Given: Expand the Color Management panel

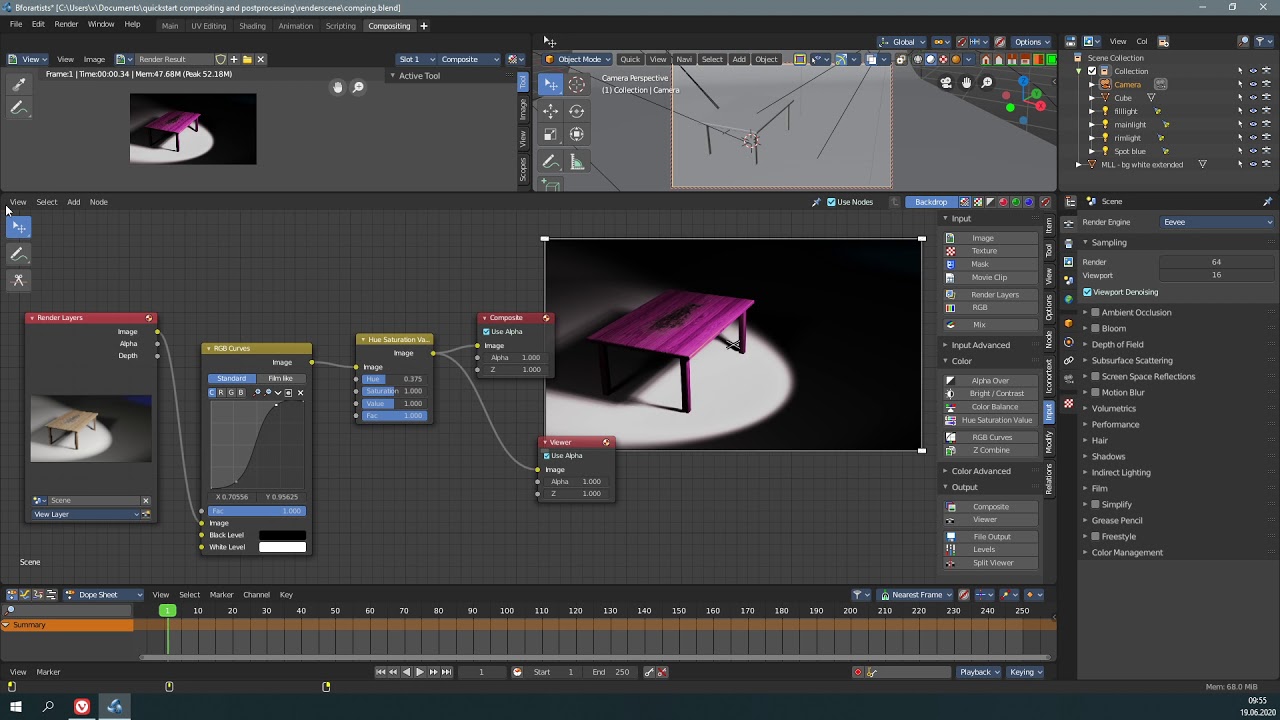Looking at the screenshot, I should coord(1127,553).
